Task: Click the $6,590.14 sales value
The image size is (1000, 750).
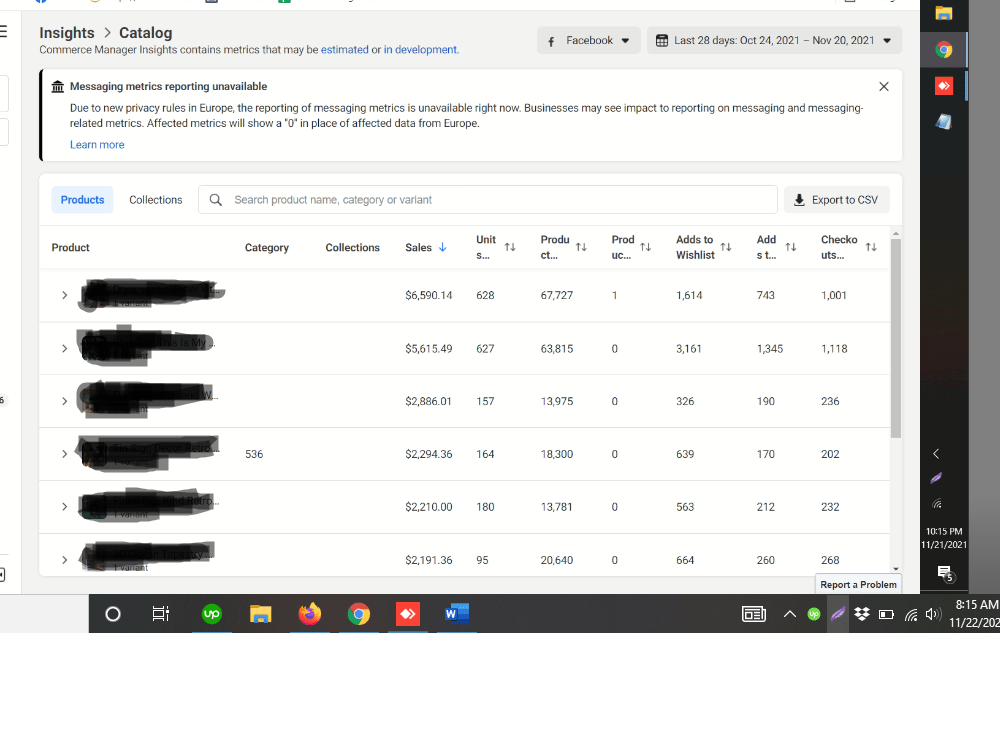Action: [429, 295]
